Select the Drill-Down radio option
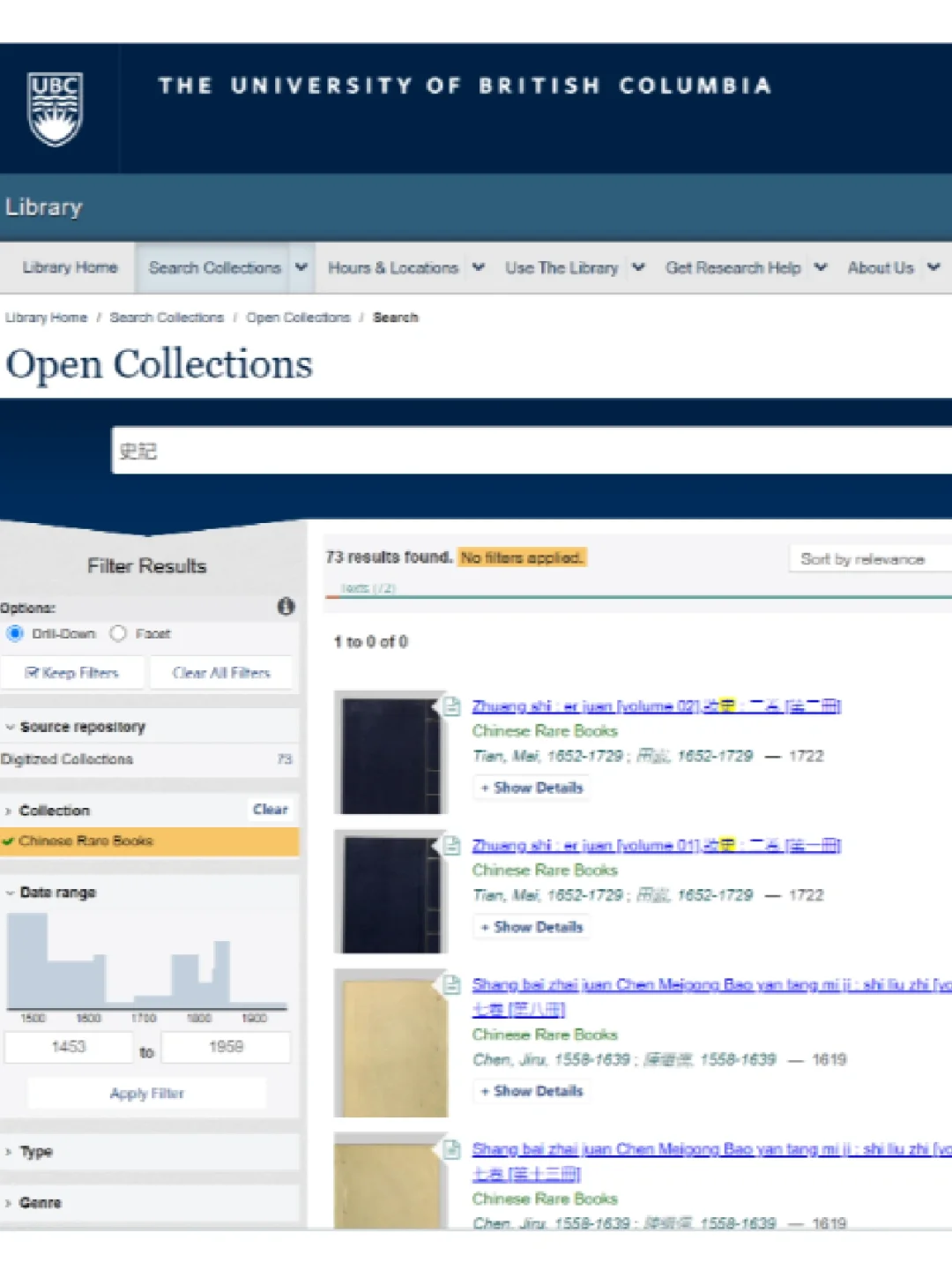The image size is (952, 1270). (15, 633)
